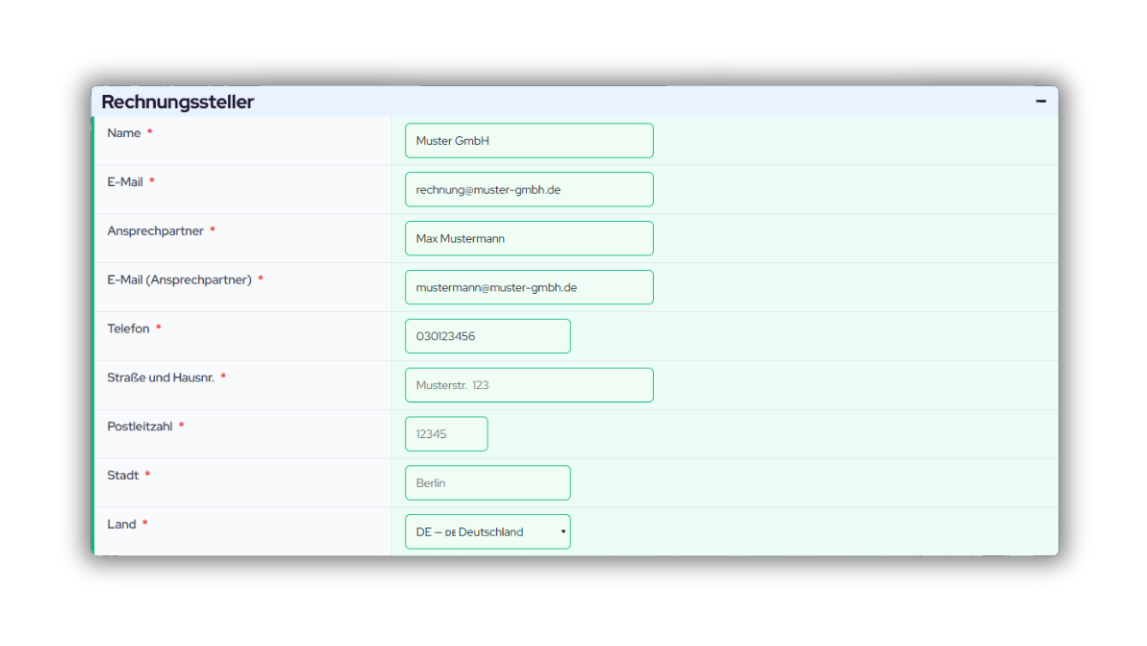Click the Stadt input with Berlin placeholder

(x=487, y=483)
